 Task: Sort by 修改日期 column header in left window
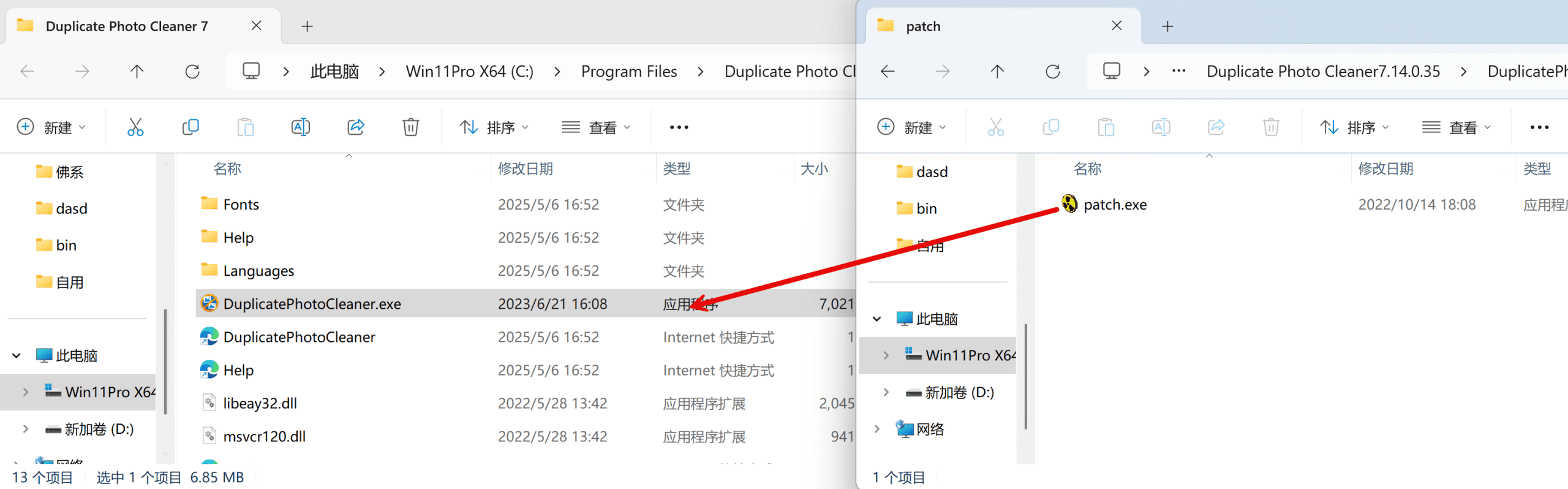pyautogui.click(x=525, y=169)
